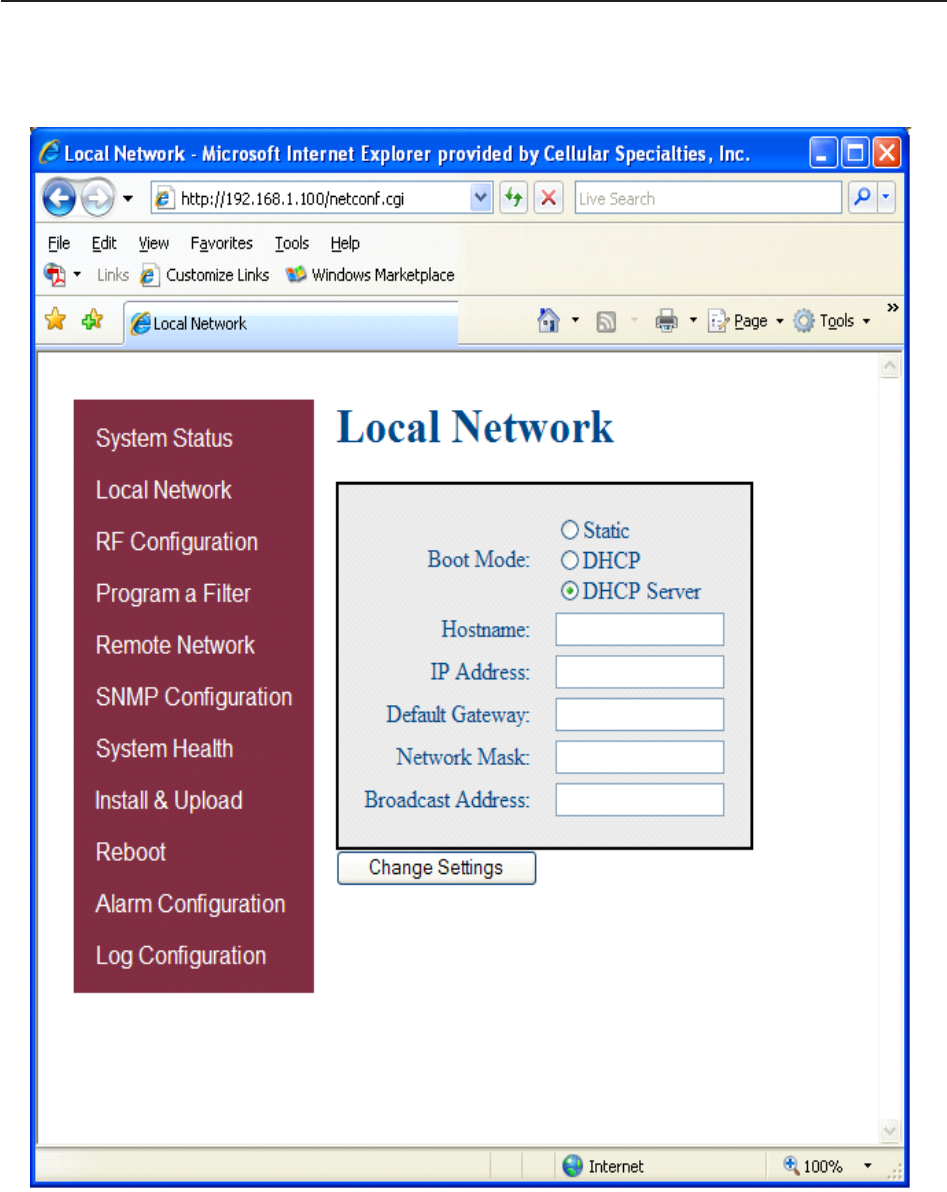The image size is (947, 1192).
Task: Open the search options dropdown arrow
Action: pyautogui.click(x=886, y=198)
